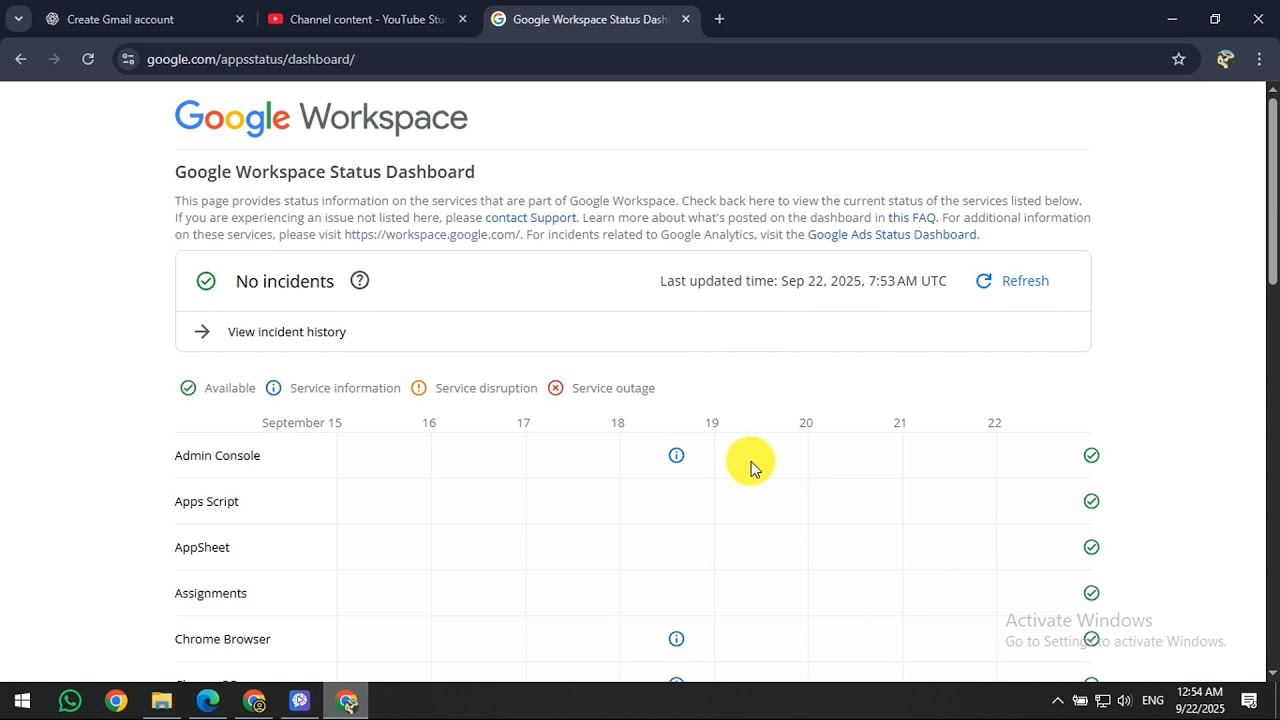Open WhatsApp from the taskbar

(x=69, y=701)
